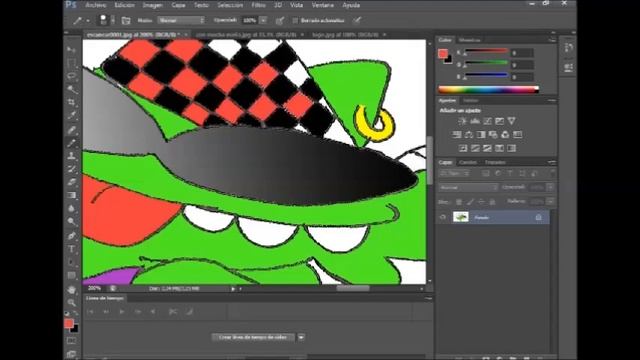Click the color spectrum ramp bar
640x360 pixels.
click(x=489, y=89)
